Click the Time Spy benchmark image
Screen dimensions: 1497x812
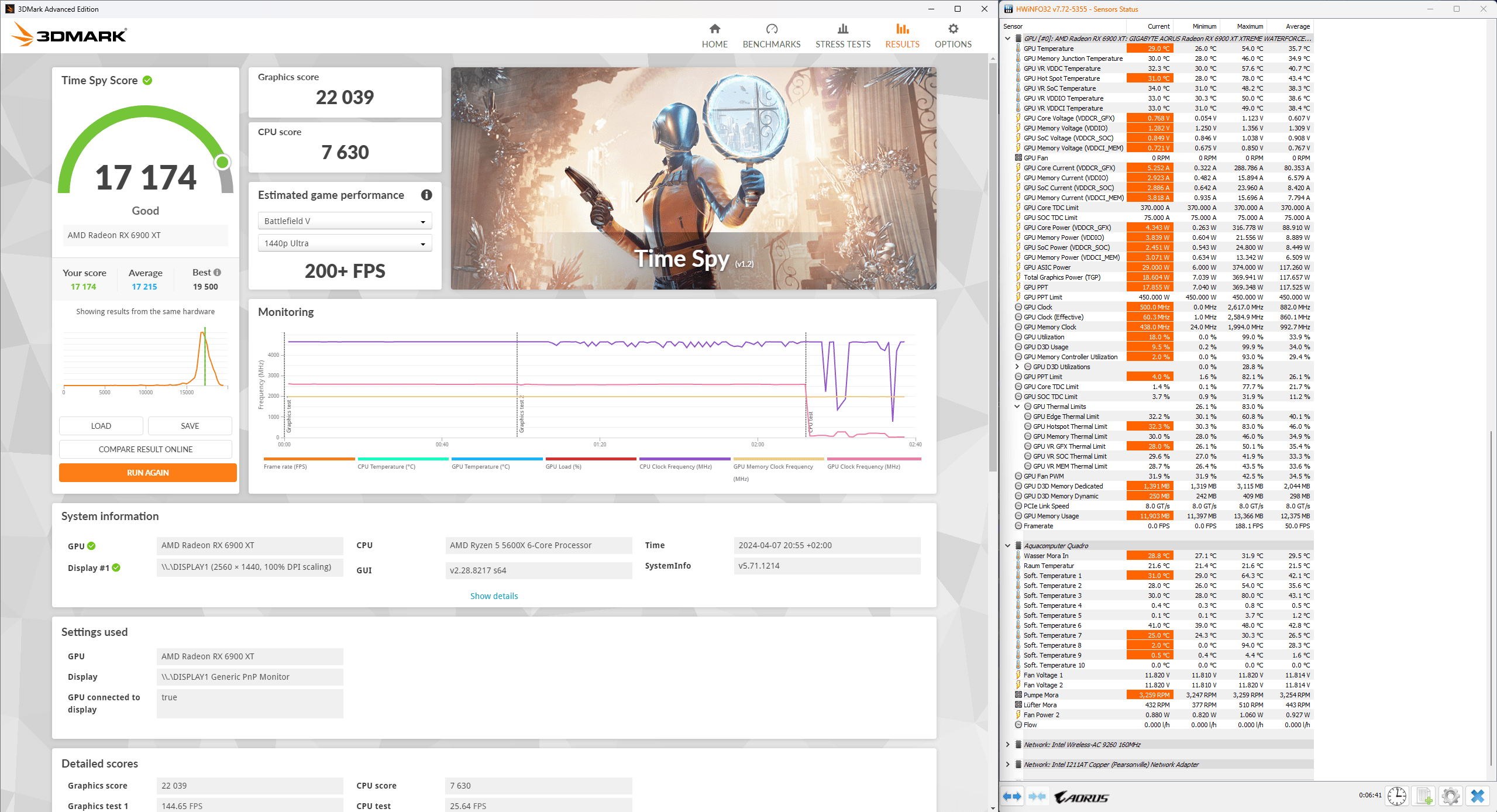click(693, 178)
